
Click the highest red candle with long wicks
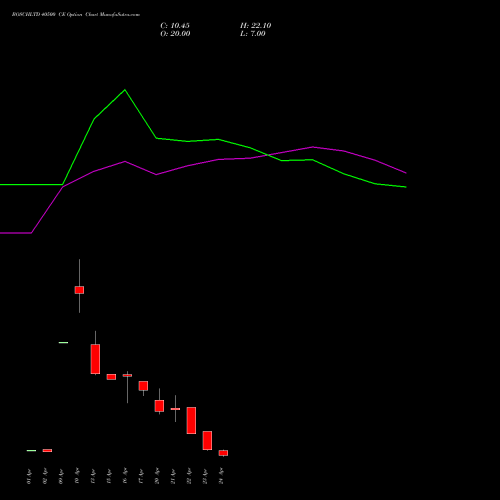[x=79, y=290]
